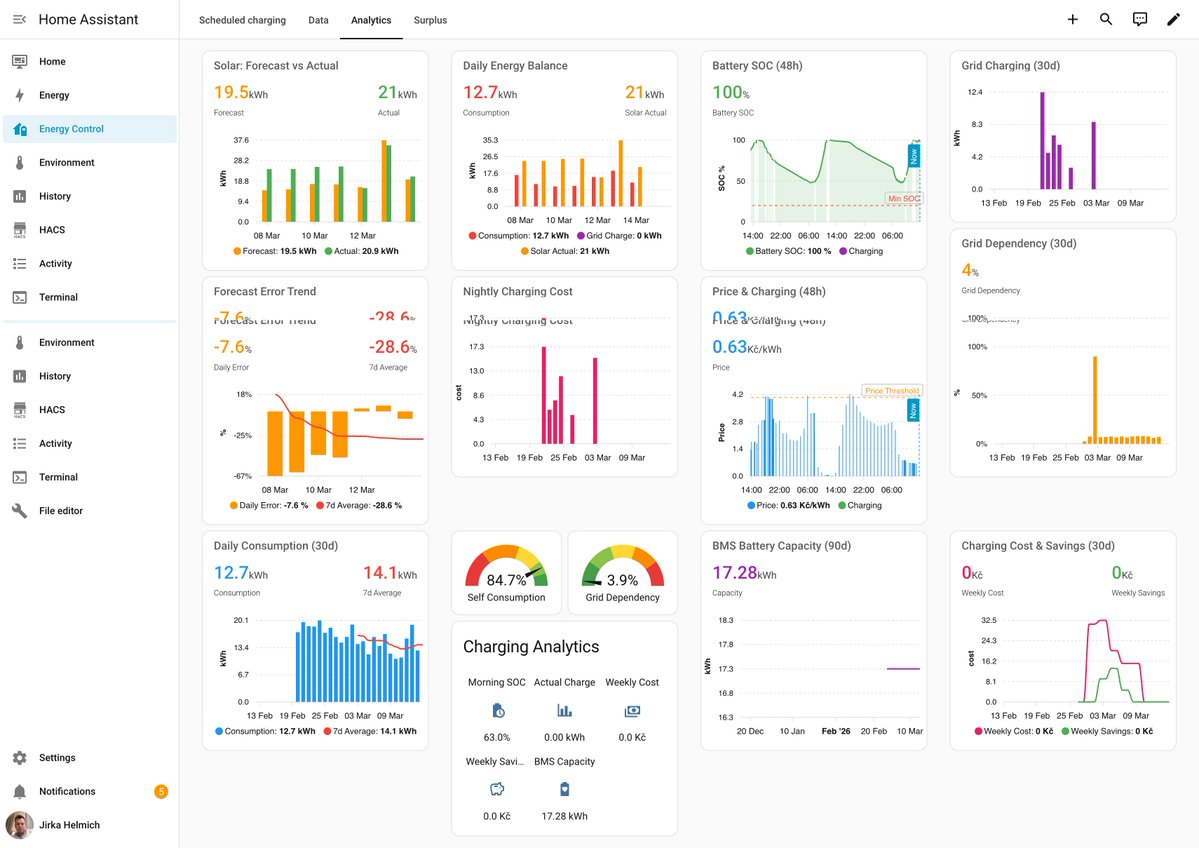This screenshot has width=1199, height=848.
Task: Switch to the Data tab
Action: [318, 20]
